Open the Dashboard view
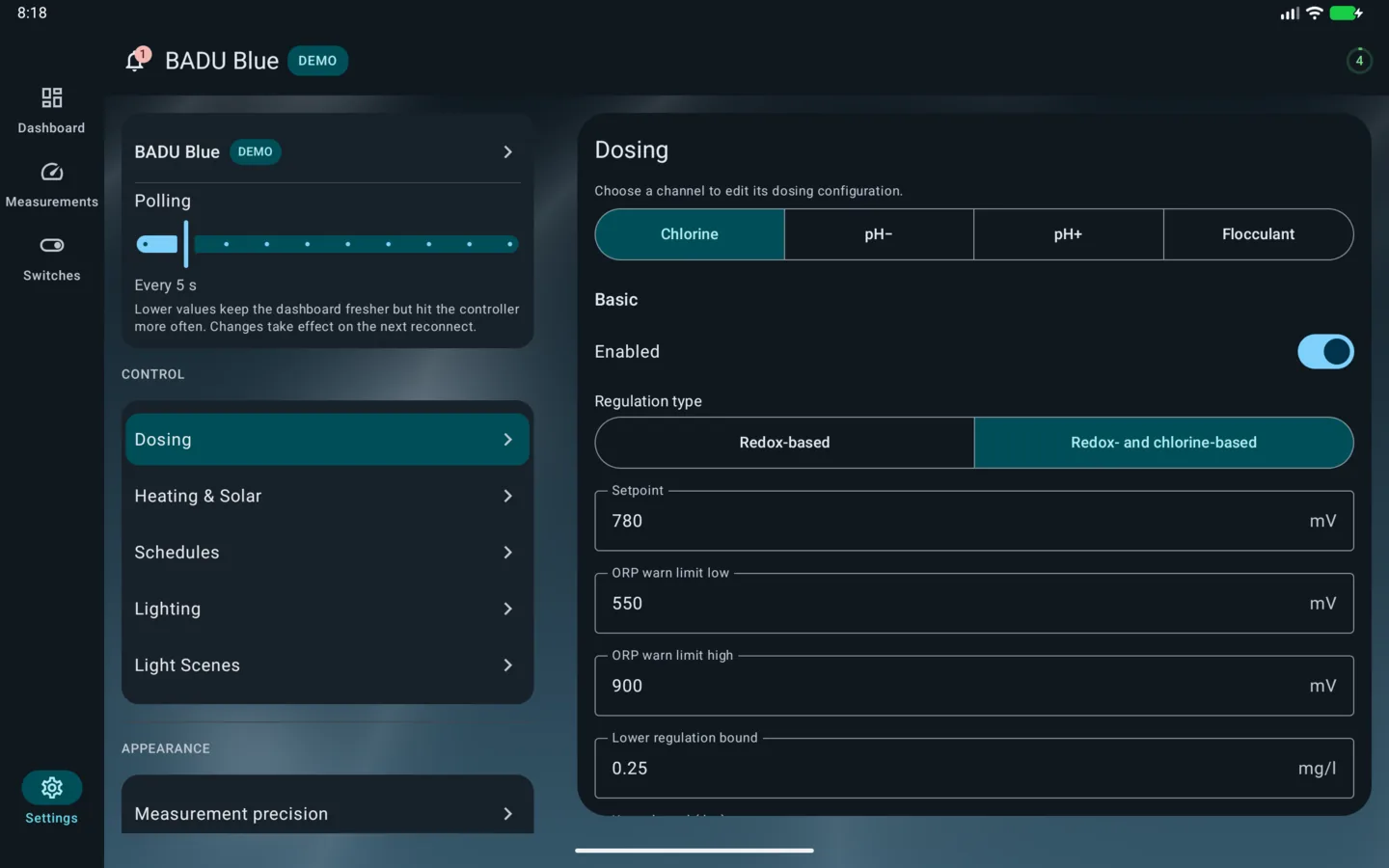This screenshot has height=868, width=1389. (51, 111)
